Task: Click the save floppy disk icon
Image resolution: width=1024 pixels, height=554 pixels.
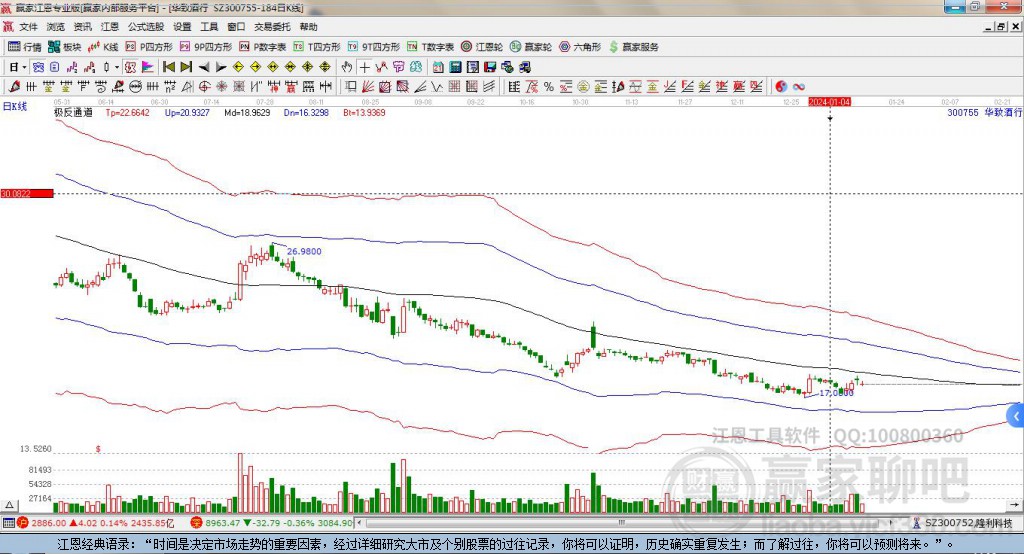Action: pos(490,67)
